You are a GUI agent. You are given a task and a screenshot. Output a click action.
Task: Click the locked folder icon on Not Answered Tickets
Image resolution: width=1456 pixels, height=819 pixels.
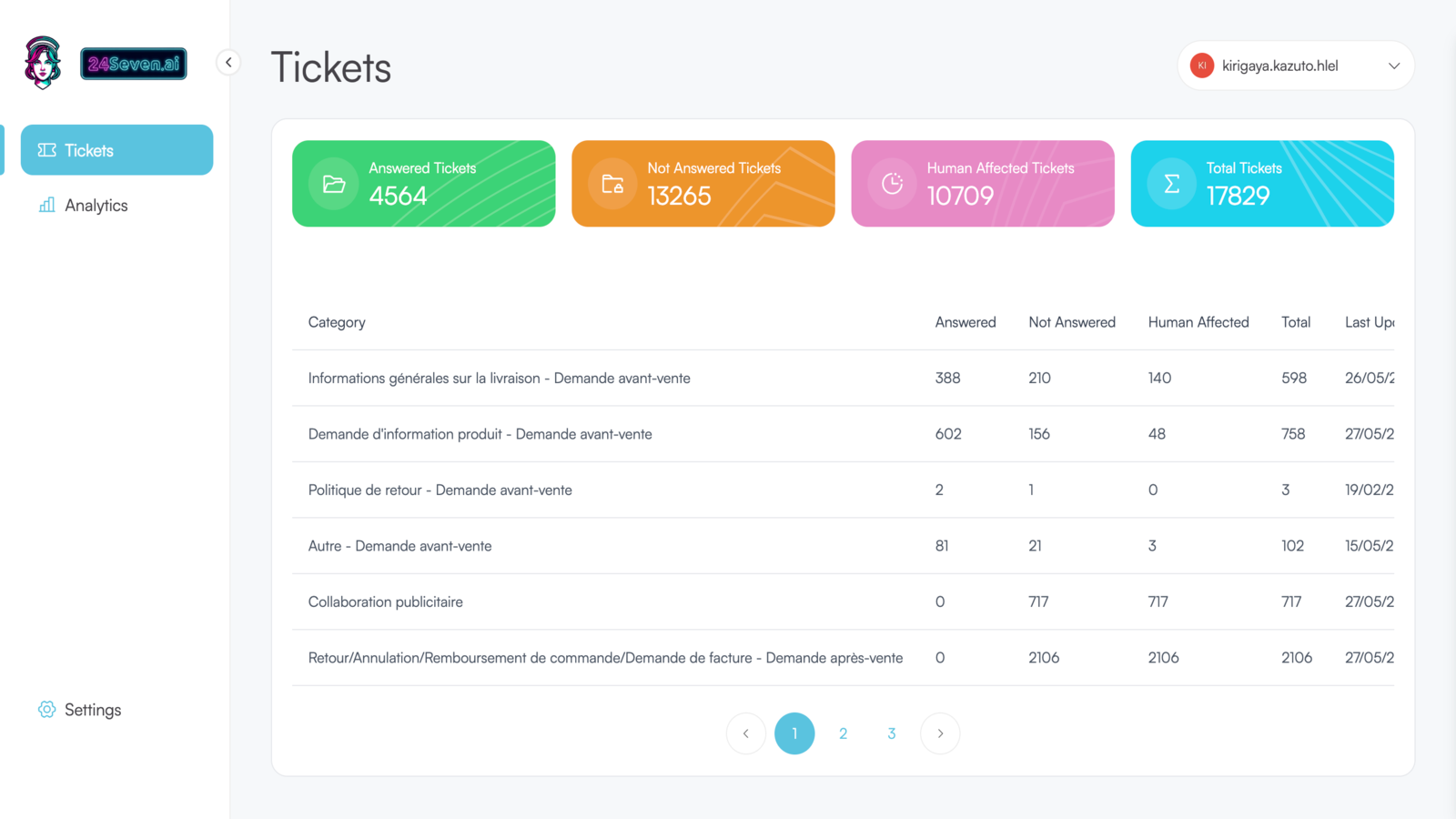612,184
